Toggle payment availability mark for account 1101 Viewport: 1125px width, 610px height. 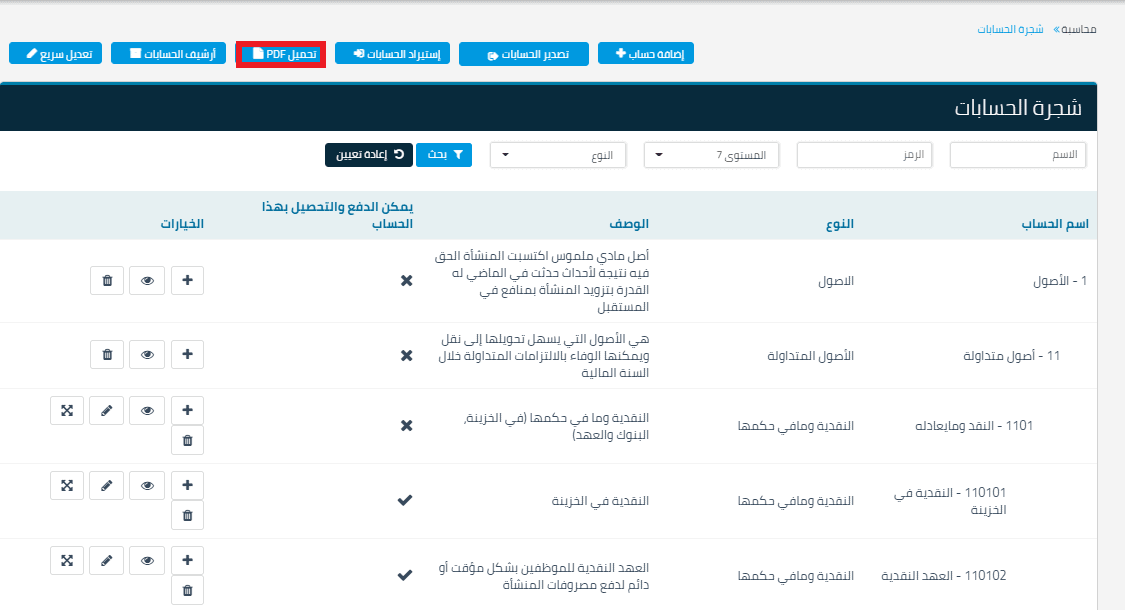tap(406, 425)
